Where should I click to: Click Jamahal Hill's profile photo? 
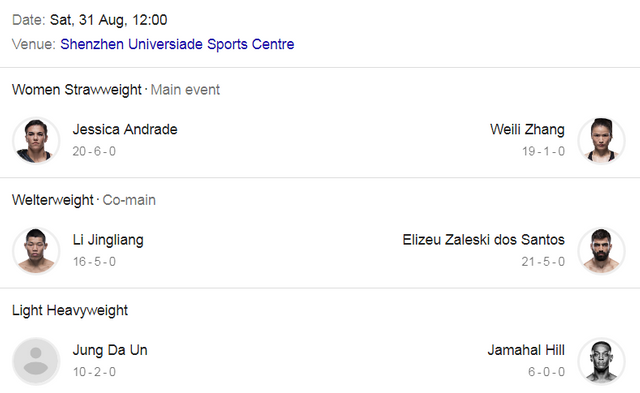[601, 361]
